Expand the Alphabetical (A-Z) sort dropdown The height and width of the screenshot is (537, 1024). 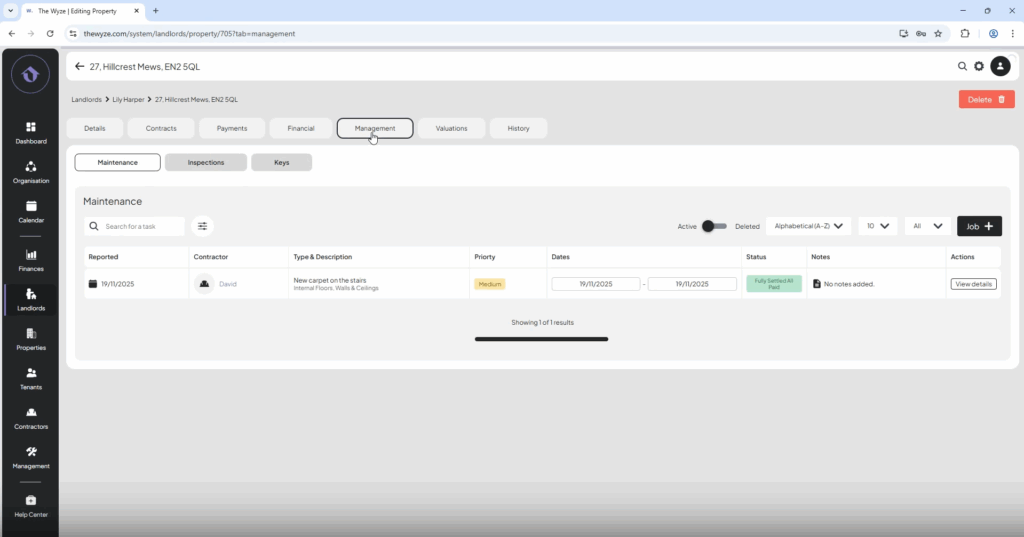pos(808,227)
